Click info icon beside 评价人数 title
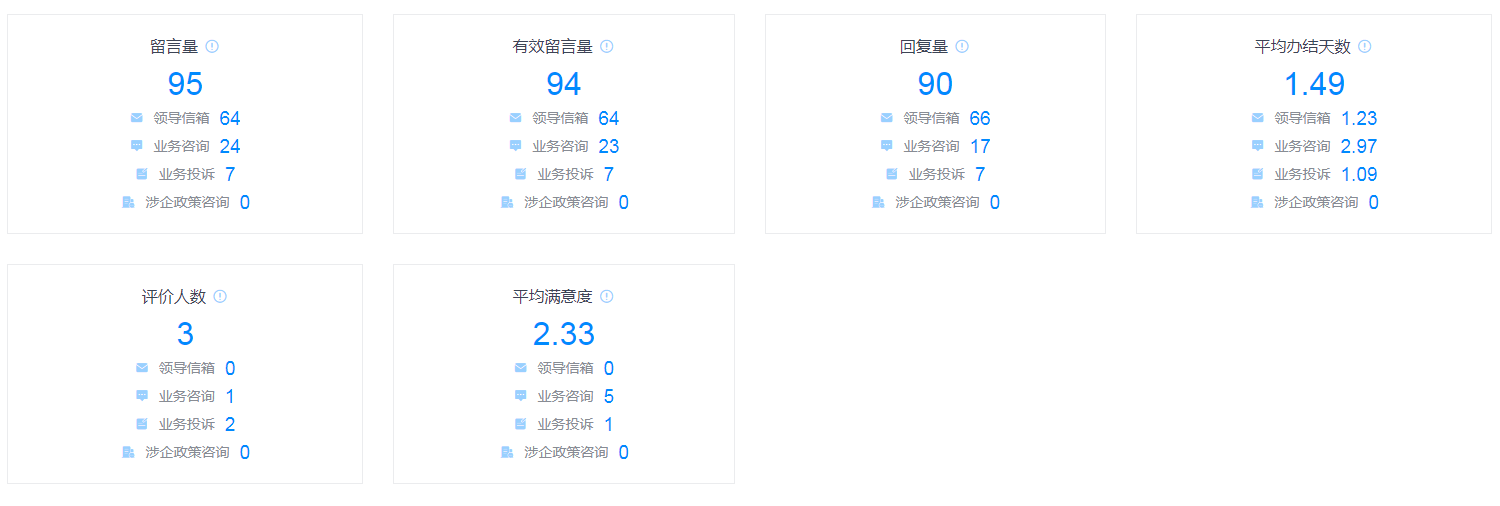Screen dimensions: 1500x506 (220, 296)
